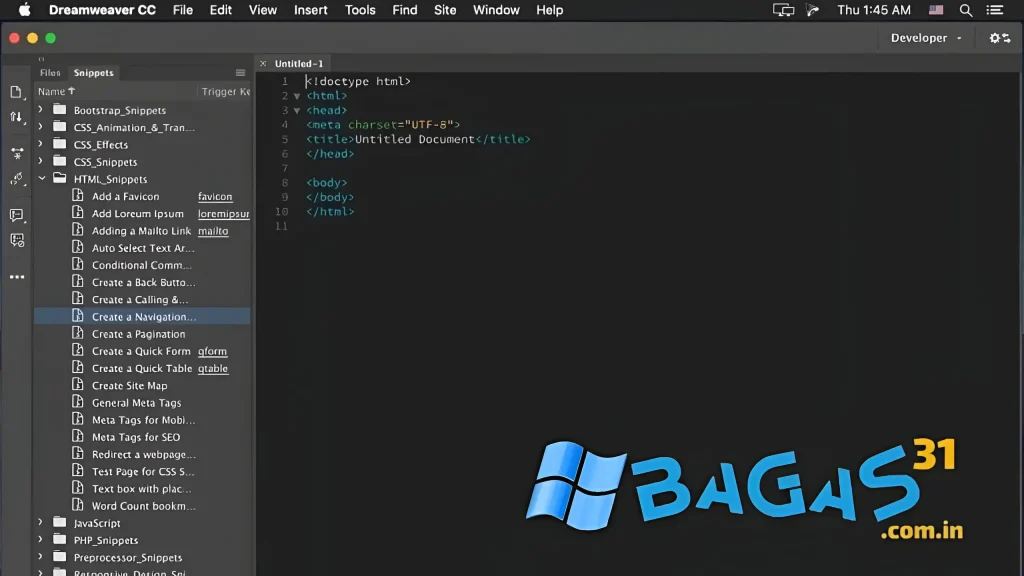The image size is (1024, 576).
Task: Select the 'Create a Quick Table' snippet
Action: point(142,368)
